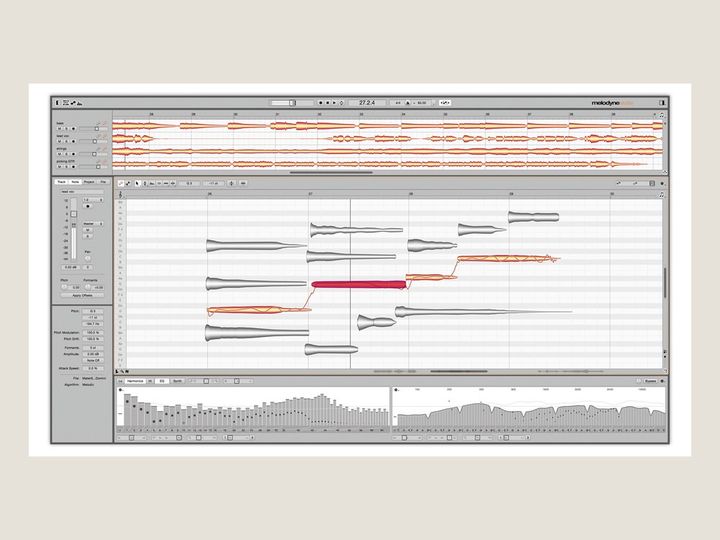This screenshot has height=540, width=720.
Task: Toggle the metronome icon
Action: pos(408,103)
